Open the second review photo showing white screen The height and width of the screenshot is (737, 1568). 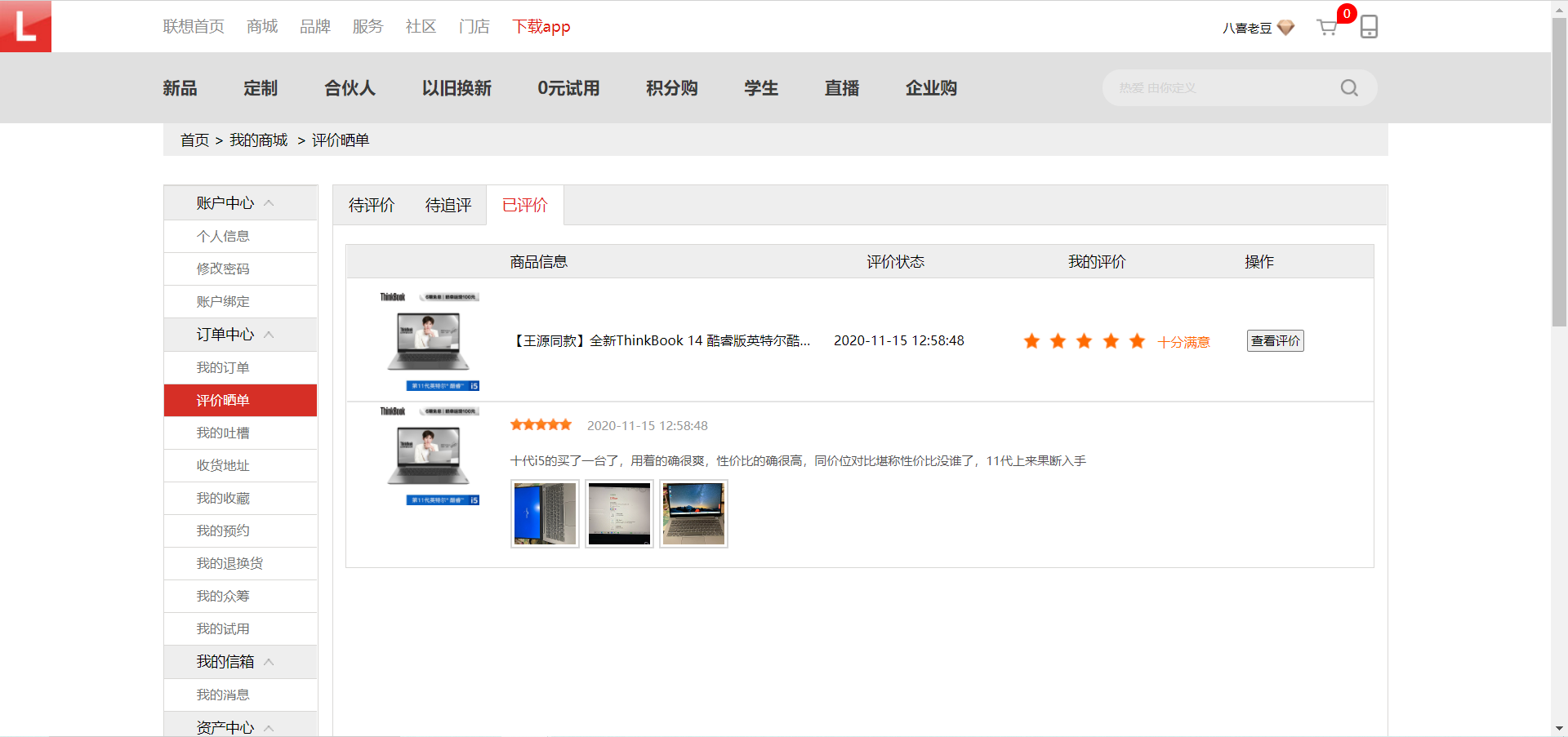[619, 513]
